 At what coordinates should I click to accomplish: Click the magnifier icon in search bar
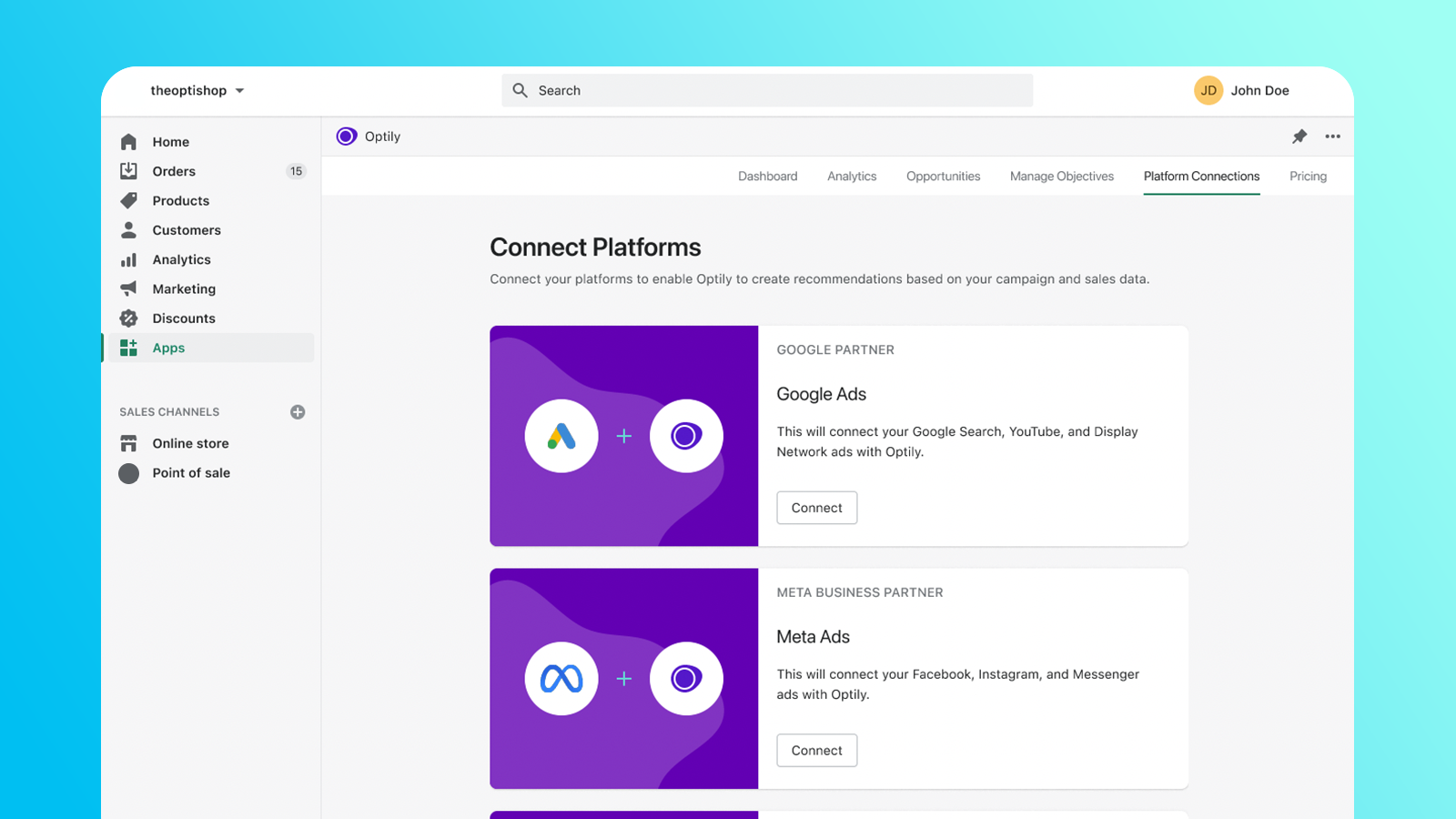[x=520, y=90]
